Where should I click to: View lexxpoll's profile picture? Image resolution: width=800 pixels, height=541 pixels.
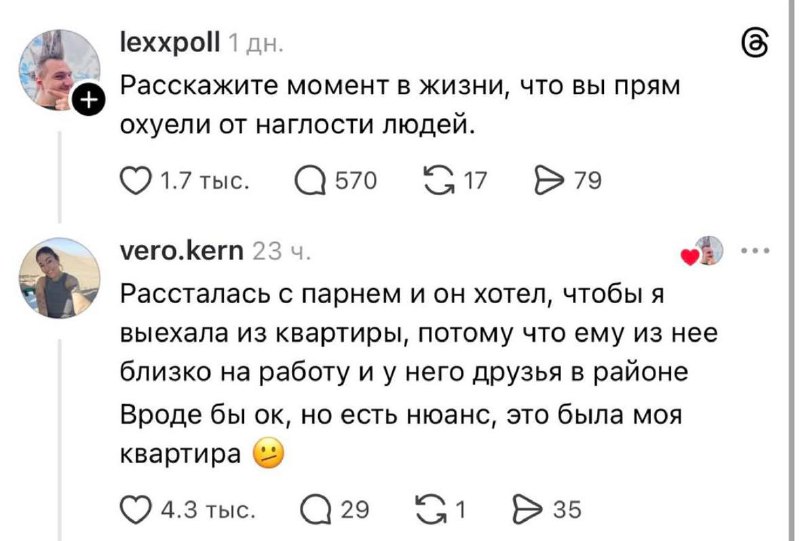pos(56,68)
